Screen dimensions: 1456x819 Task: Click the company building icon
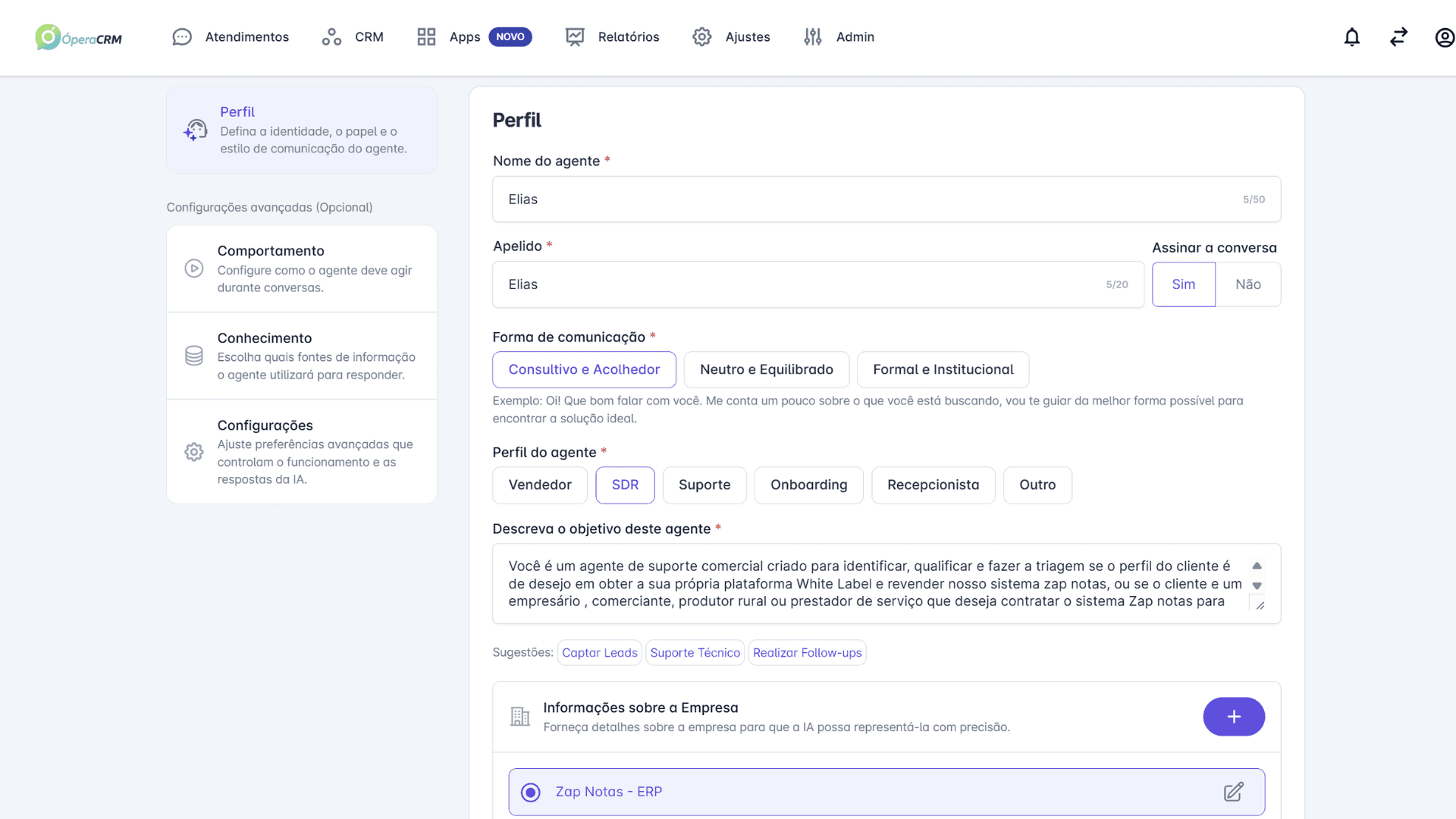(x=520, y=717)
